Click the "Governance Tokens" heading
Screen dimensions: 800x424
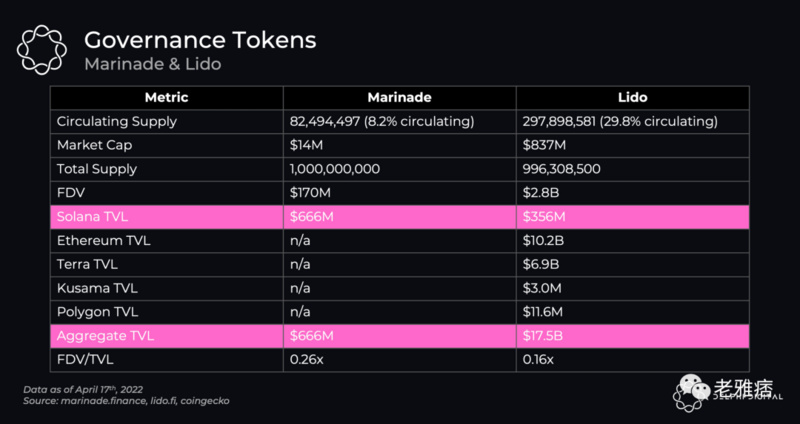(x=199, y=40)
